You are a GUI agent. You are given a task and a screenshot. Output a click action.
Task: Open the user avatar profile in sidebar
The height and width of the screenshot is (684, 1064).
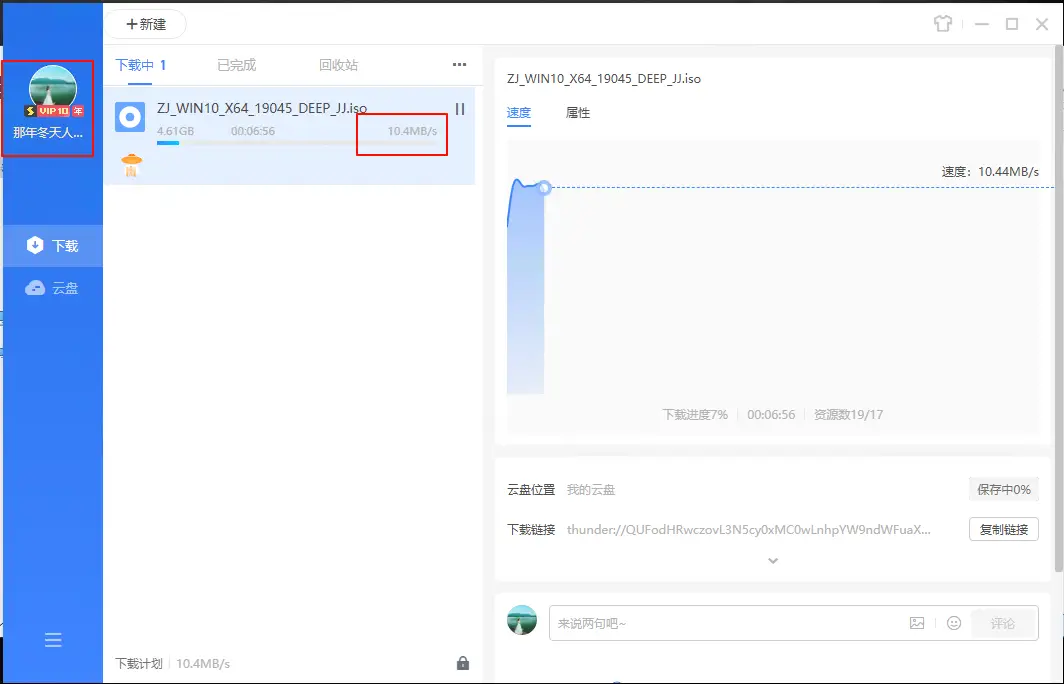click(52, 86)
